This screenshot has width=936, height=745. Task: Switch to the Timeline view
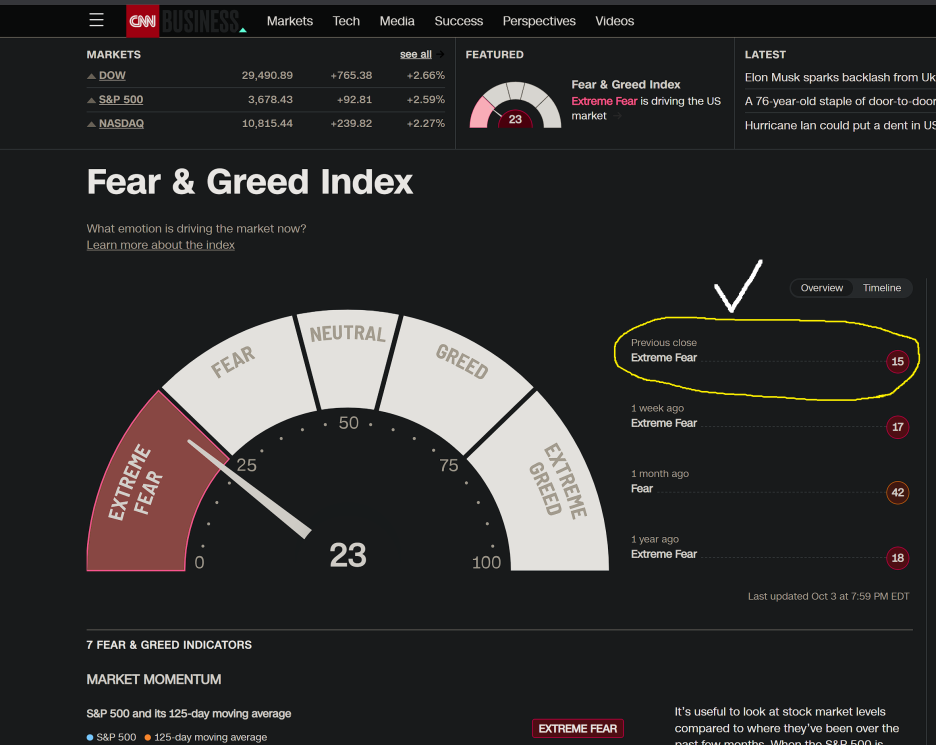tap(882, 288)
